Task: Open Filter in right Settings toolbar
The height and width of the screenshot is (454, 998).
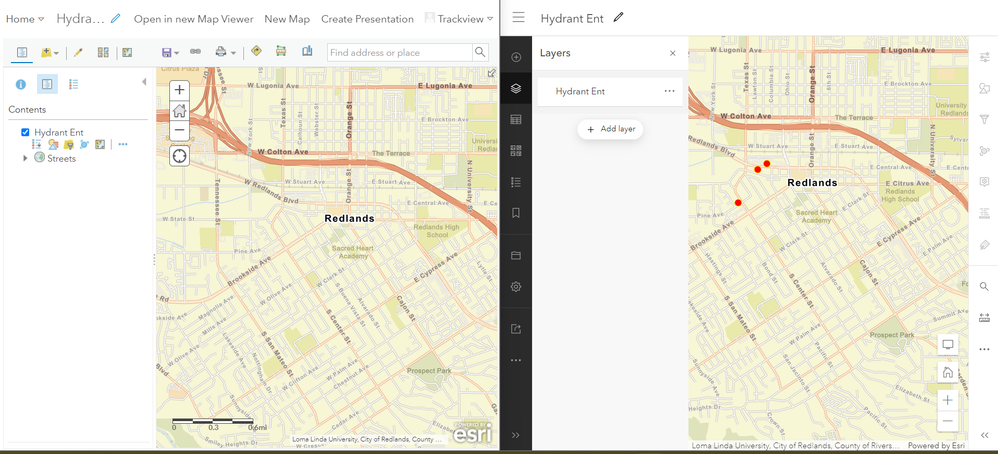Action: [x=985, y=119]
